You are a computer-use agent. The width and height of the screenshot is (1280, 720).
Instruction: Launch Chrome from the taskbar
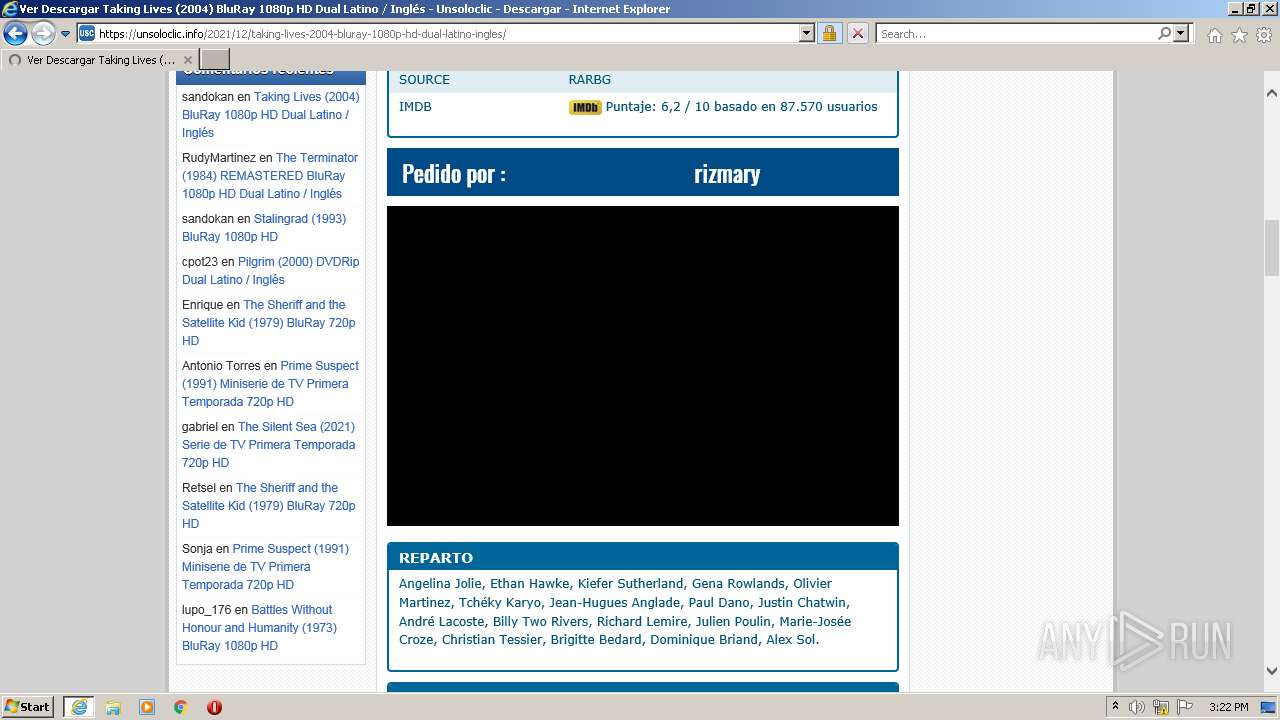pos(181,707)
